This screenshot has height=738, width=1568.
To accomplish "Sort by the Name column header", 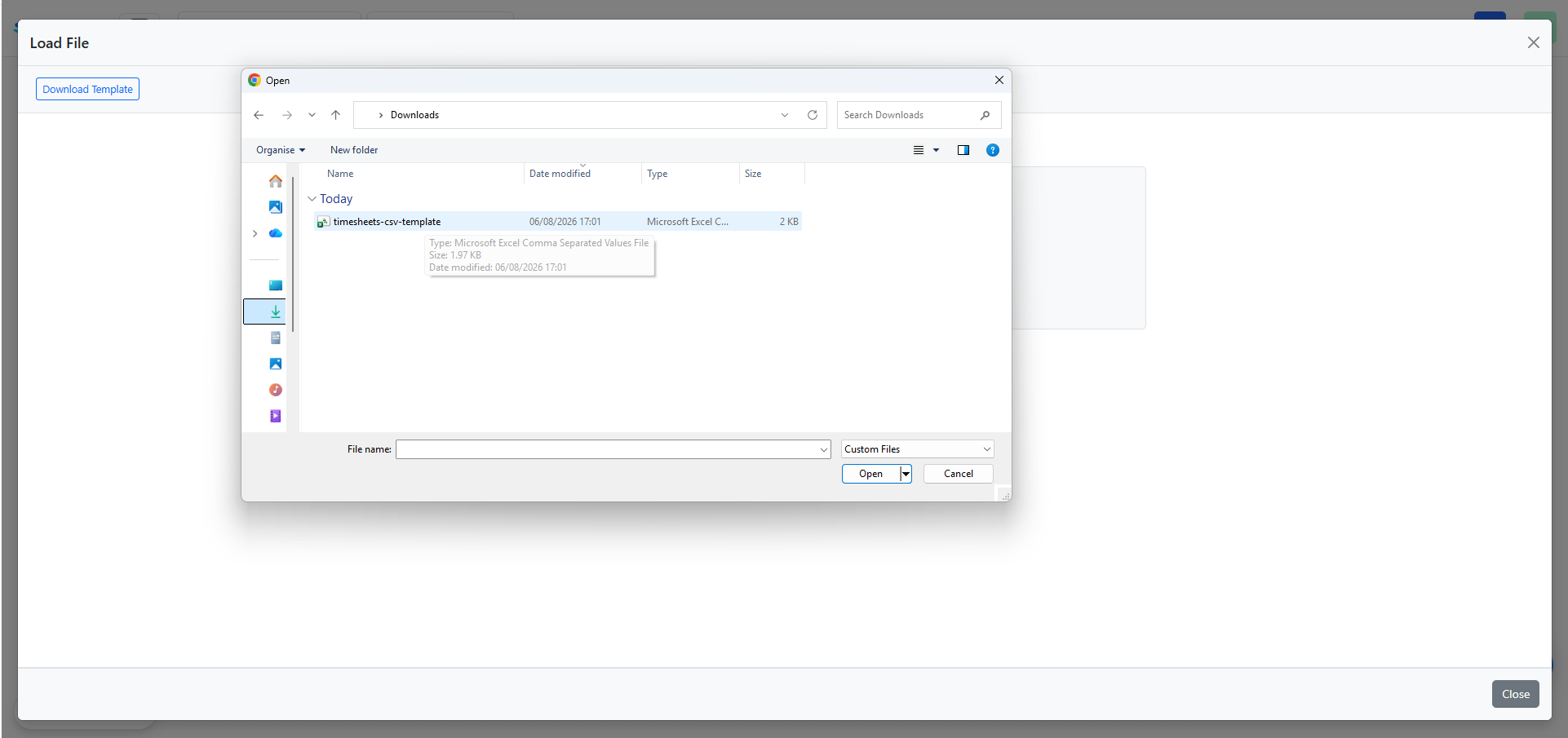I will coord(340,174).
